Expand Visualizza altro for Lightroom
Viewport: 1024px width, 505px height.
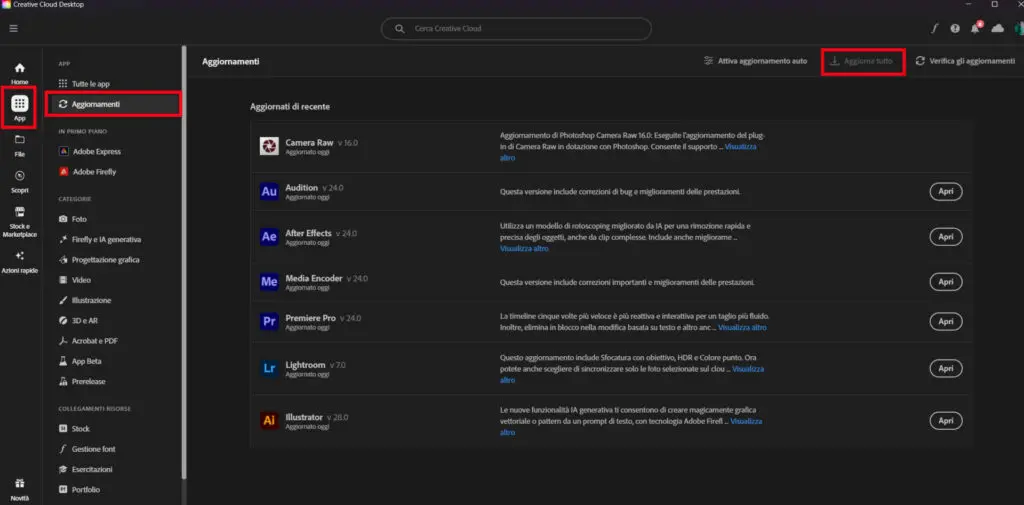748,369
